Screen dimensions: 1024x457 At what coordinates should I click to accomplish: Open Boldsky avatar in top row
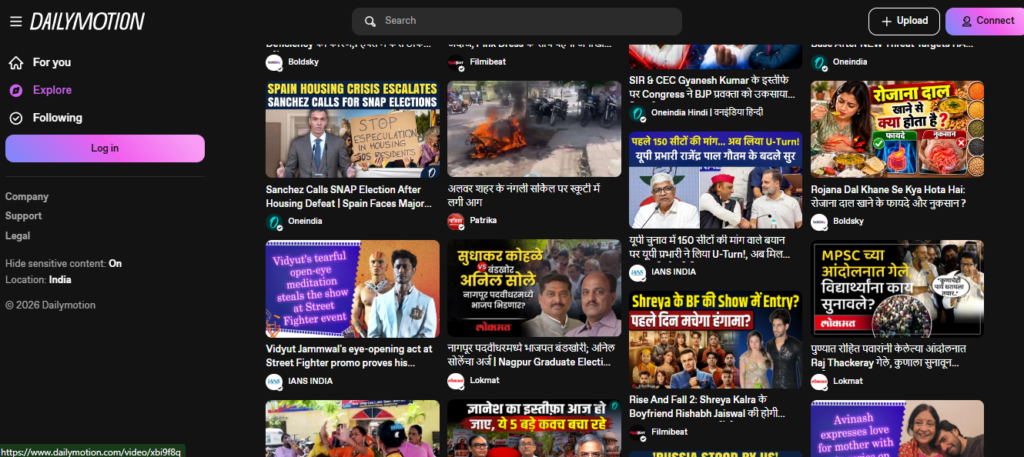274,63
